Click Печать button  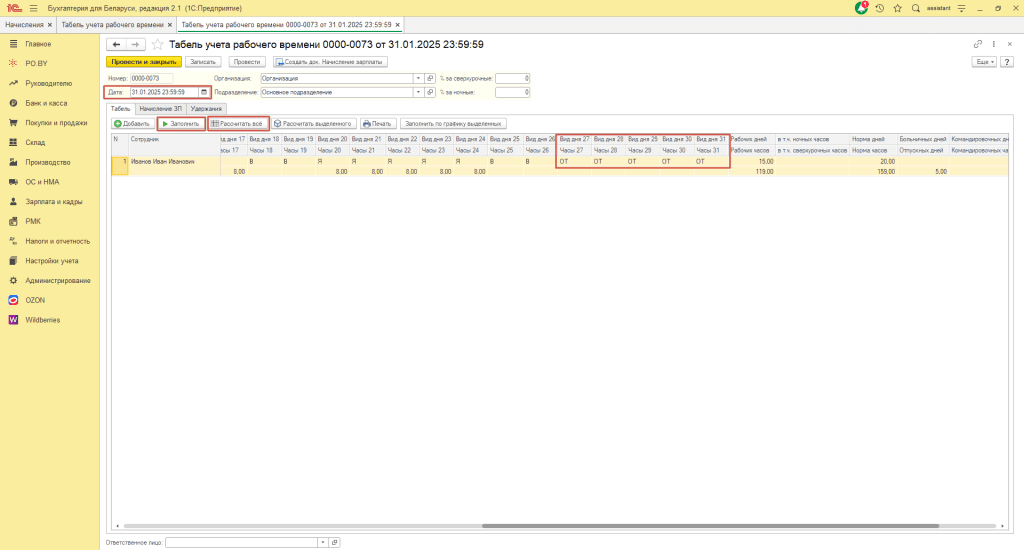[x=377, y=123]
